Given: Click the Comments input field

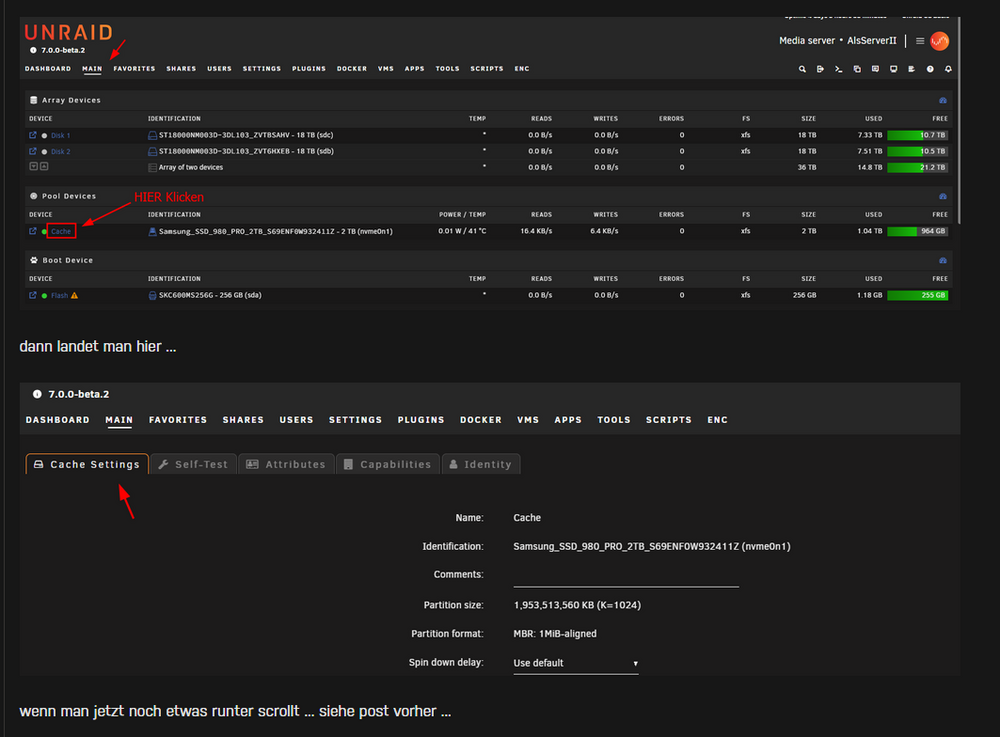Looking at the screenshot, I should pyautogui.click(x=626, y=576).
